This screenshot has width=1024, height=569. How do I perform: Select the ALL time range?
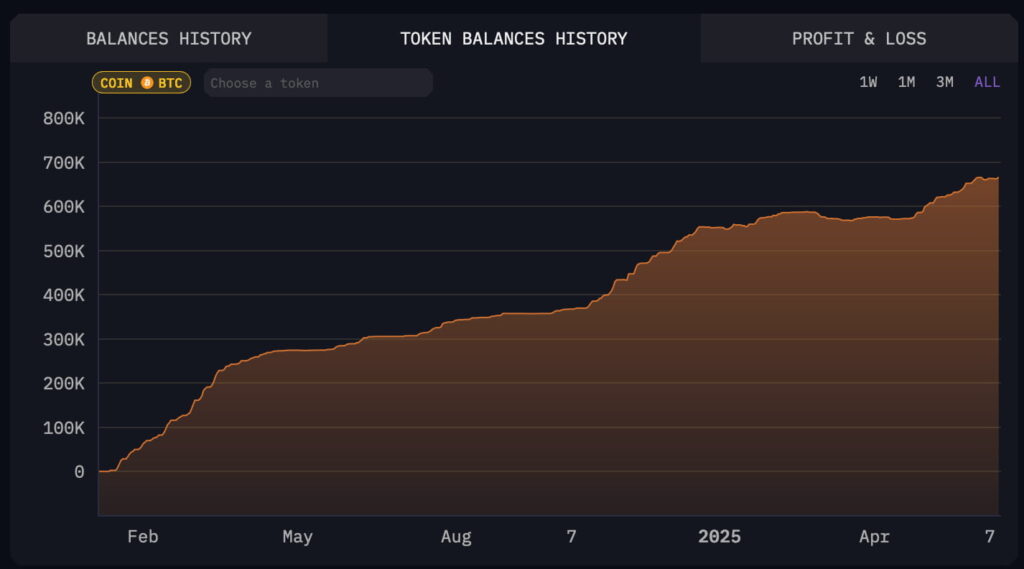pyautogui.click(x=987, y=82)
